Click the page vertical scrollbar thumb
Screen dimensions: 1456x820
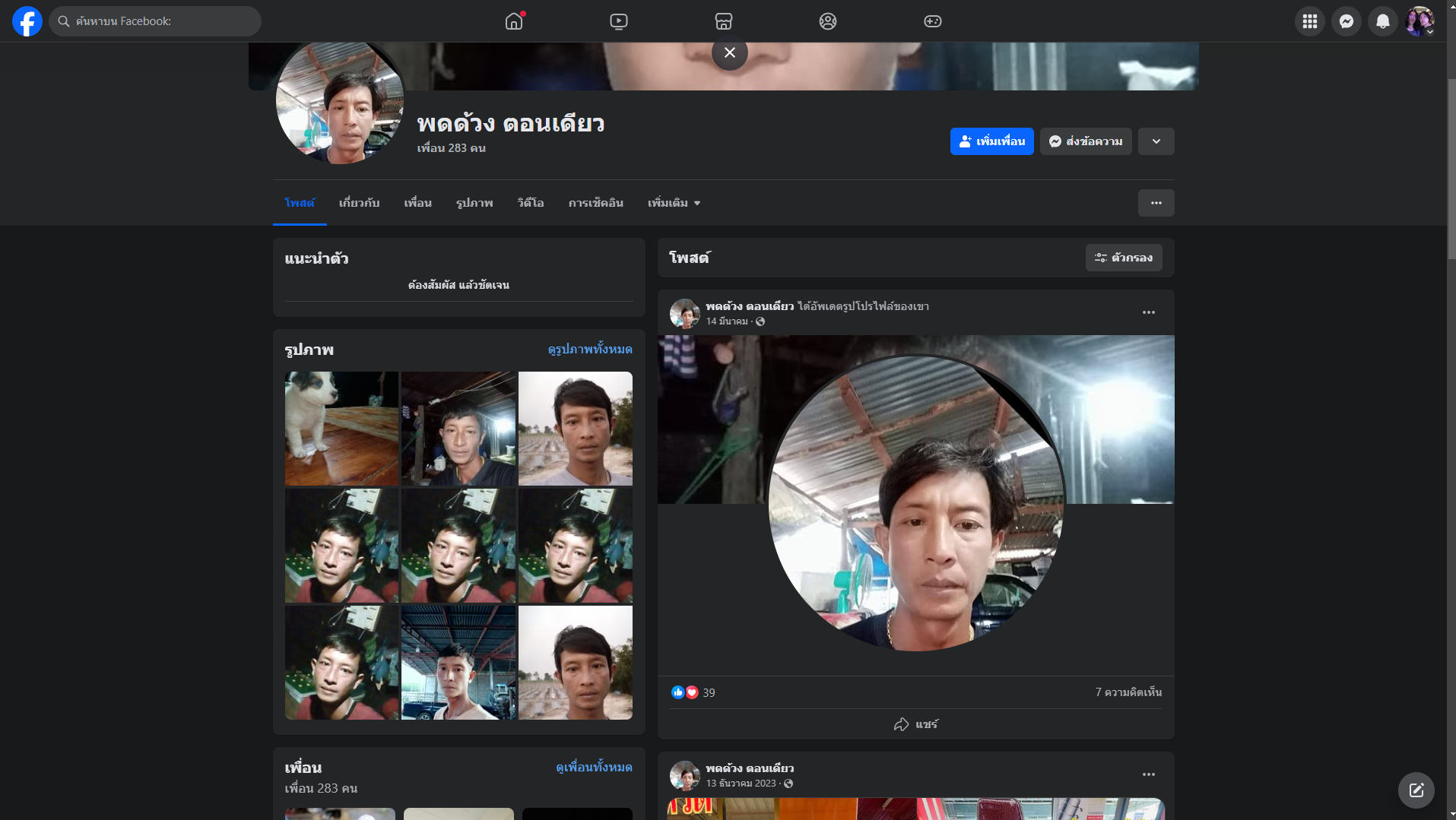[x=1451, y=167]
